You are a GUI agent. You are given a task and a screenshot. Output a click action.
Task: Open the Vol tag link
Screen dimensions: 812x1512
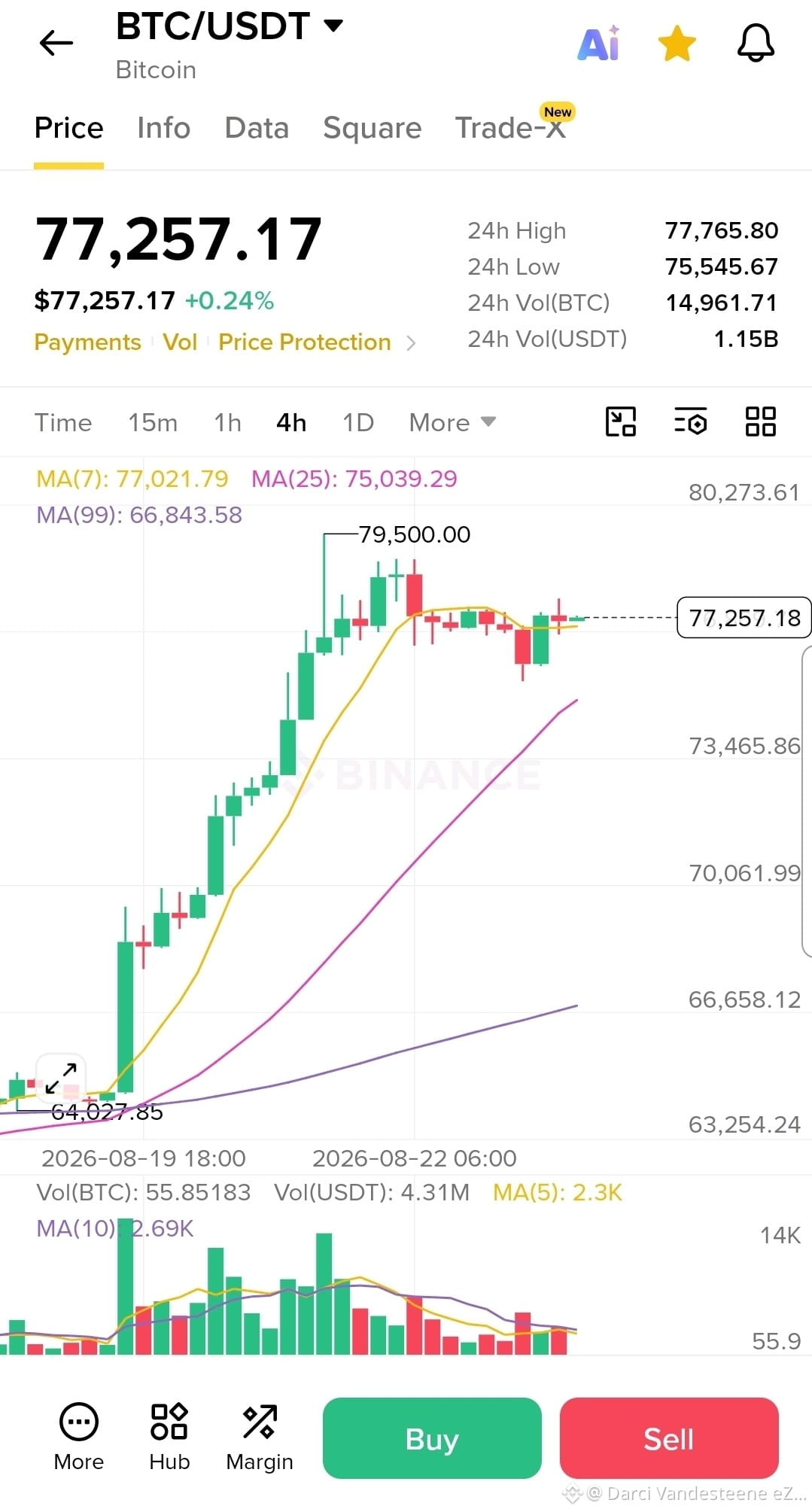(x=180, y=342)
